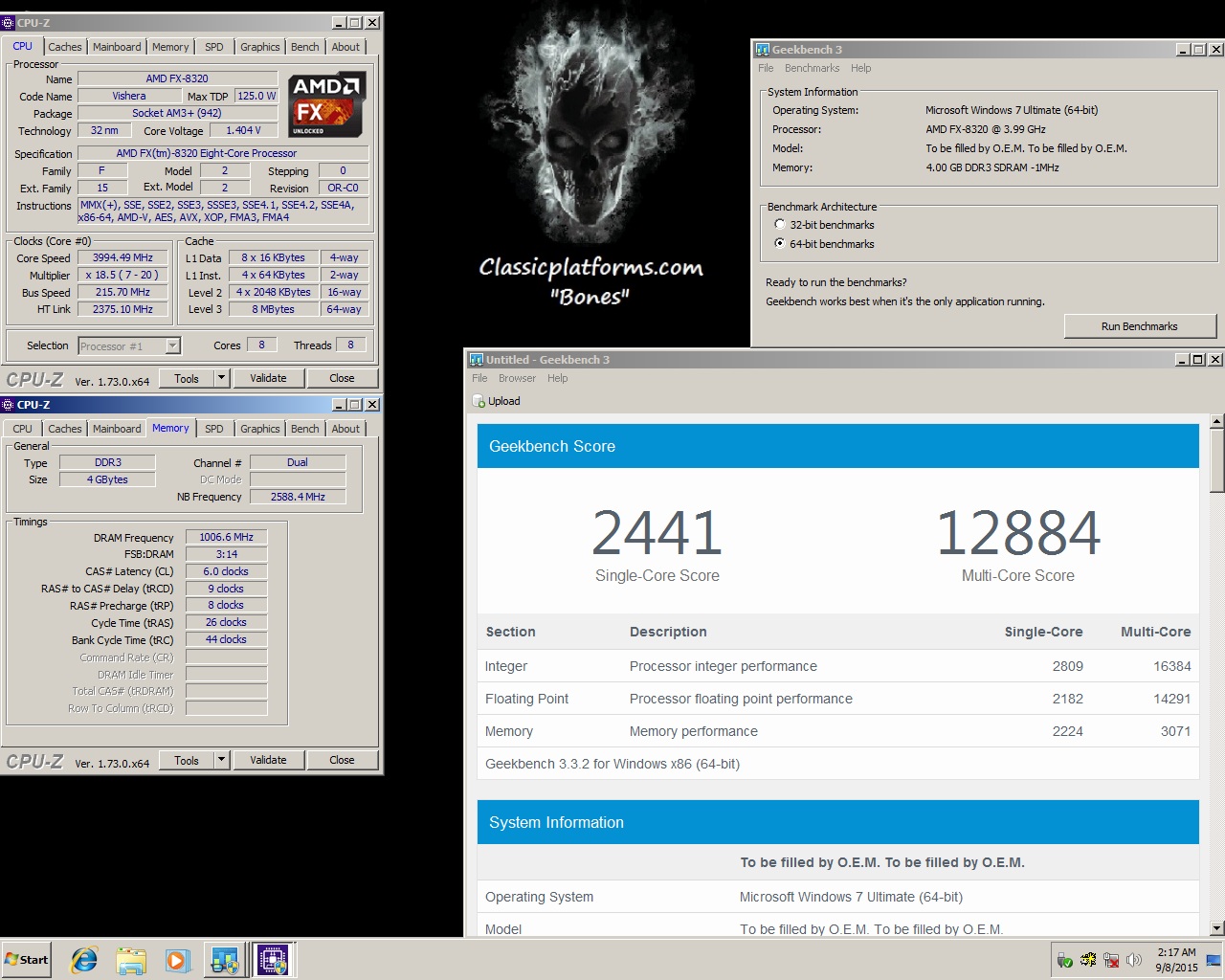
Task: Click Tools button in CPU-Z processor window
Action: (x=187, y=379)
